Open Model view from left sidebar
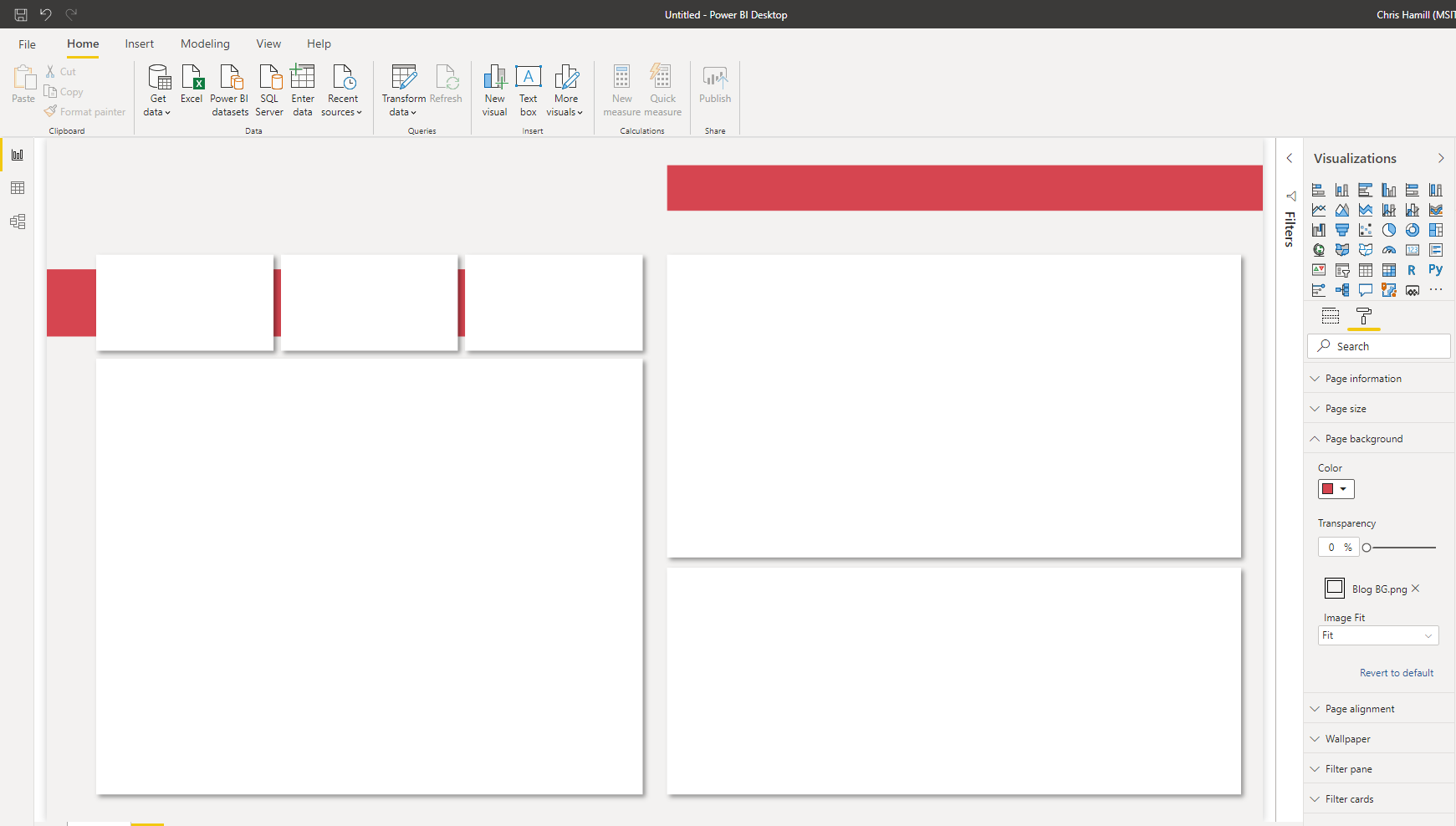Viewport: 1456px width, 826px height. [x=18, y=222]
